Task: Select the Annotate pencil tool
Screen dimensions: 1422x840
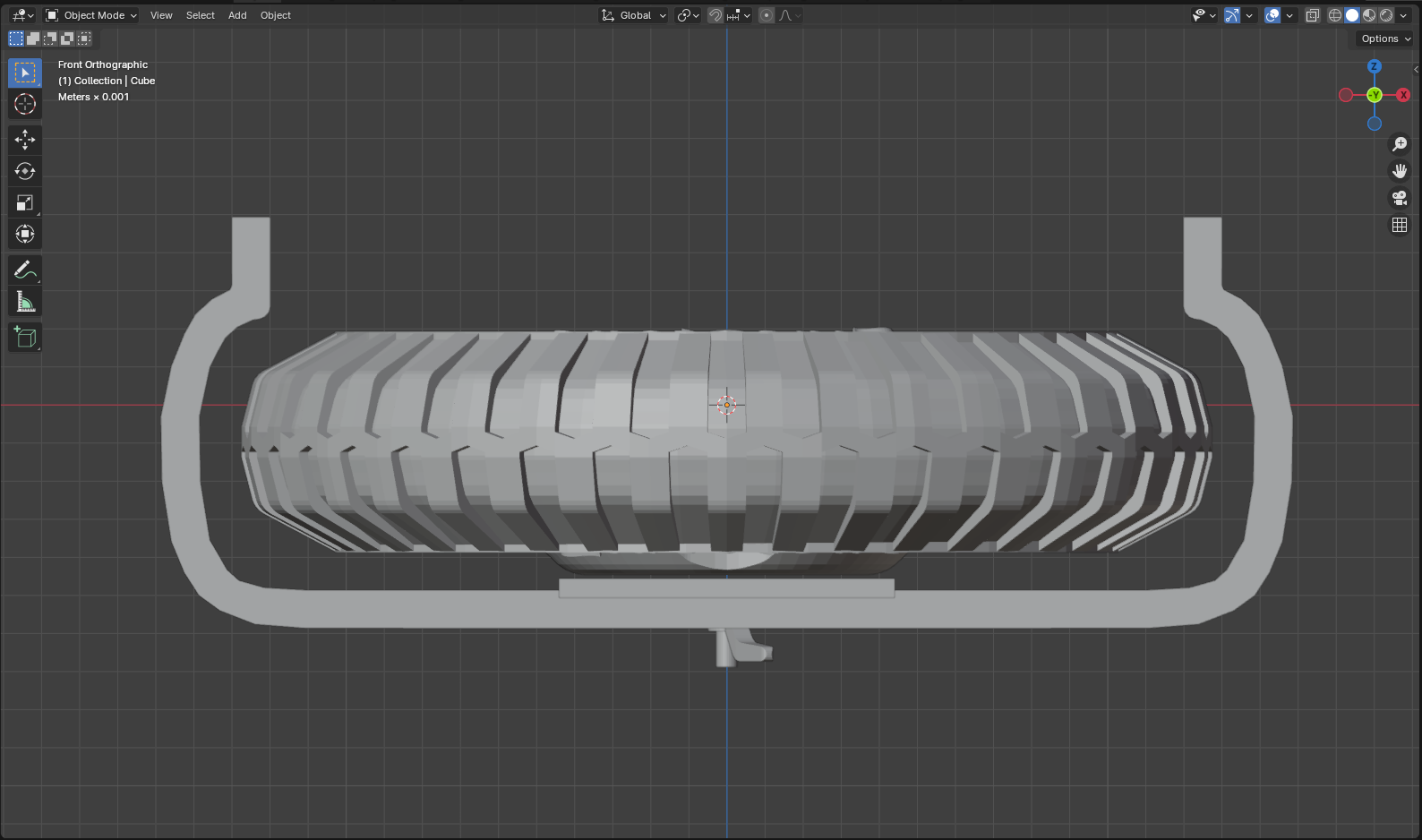Action: pos(25,270)
